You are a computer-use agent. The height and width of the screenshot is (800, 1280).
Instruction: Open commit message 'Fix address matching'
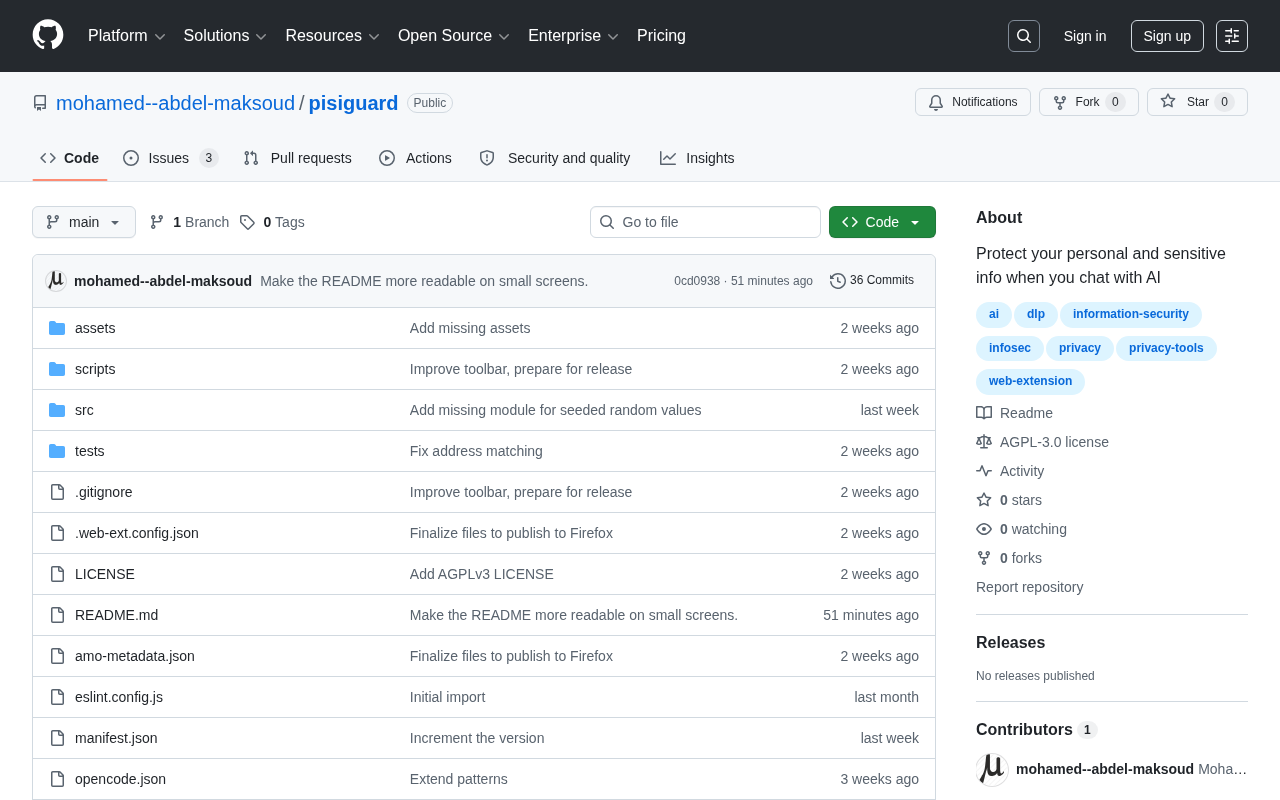pos(476,451)
